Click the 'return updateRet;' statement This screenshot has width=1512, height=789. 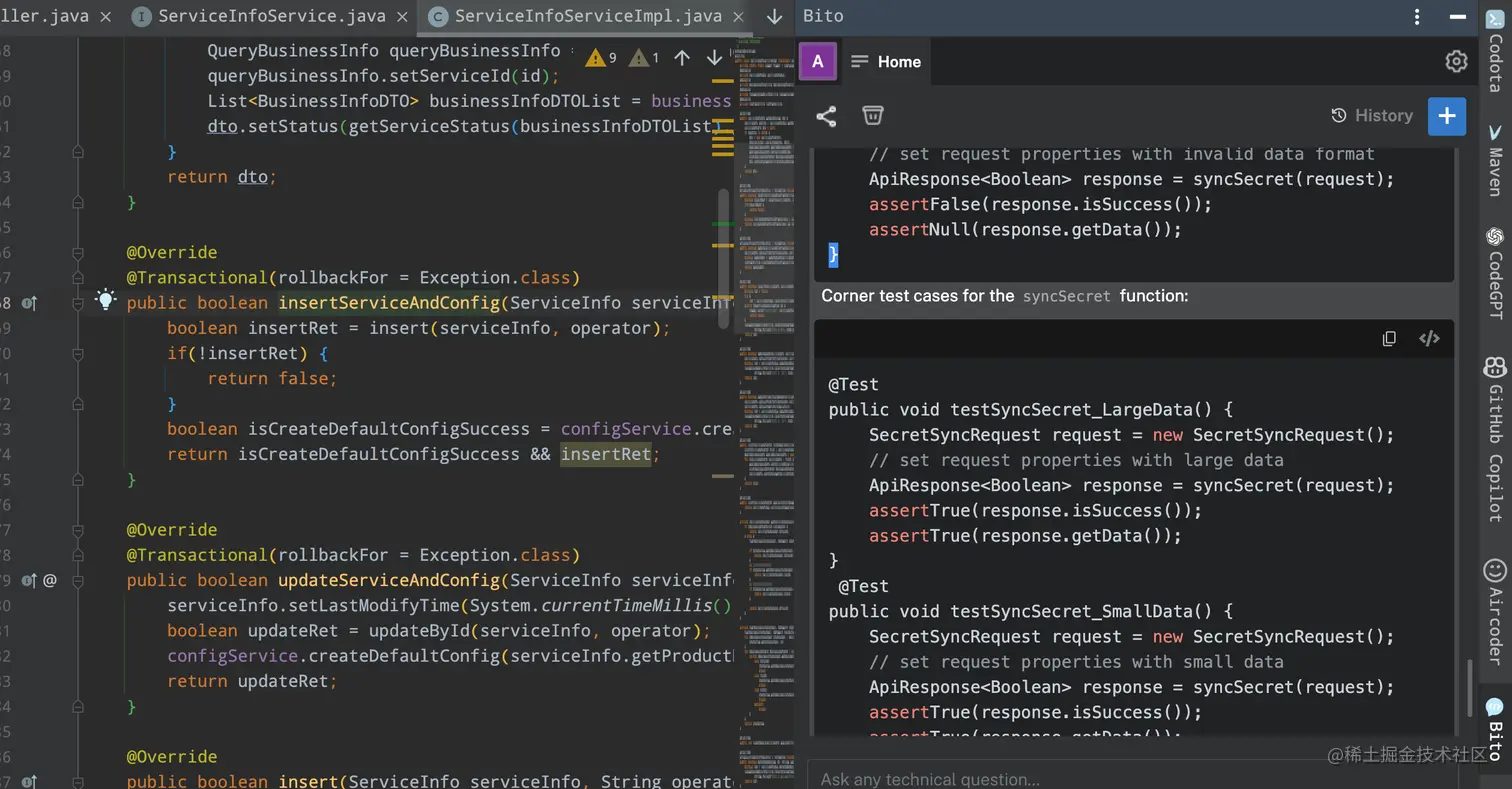pyautogui.click(x=252, y=681)
